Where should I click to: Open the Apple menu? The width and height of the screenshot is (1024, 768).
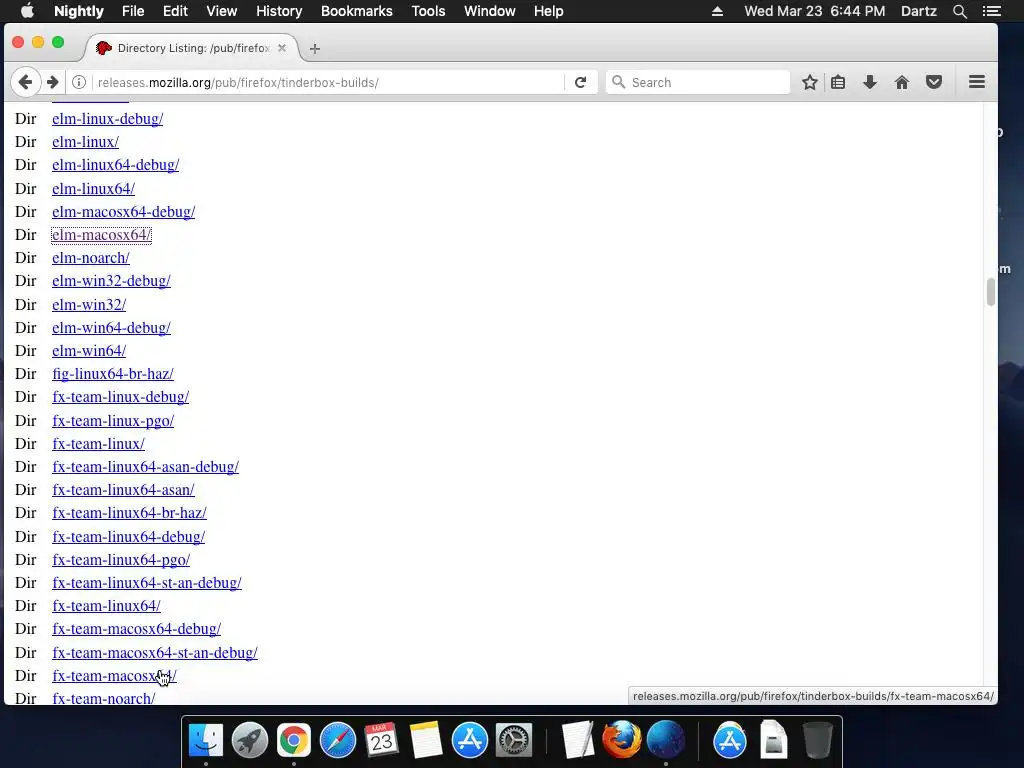pos(27,11)
